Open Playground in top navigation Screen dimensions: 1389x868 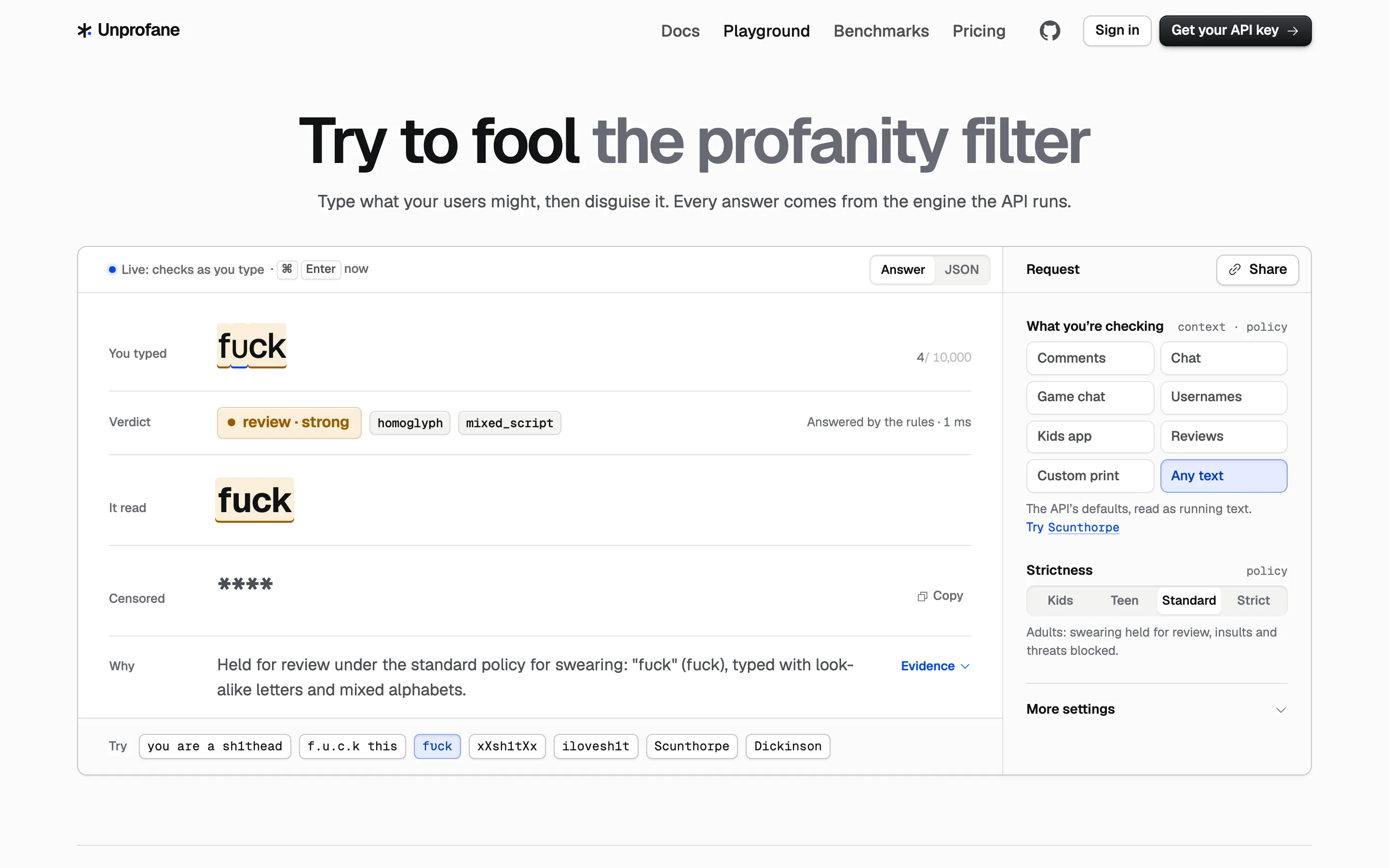coord(766,30)
